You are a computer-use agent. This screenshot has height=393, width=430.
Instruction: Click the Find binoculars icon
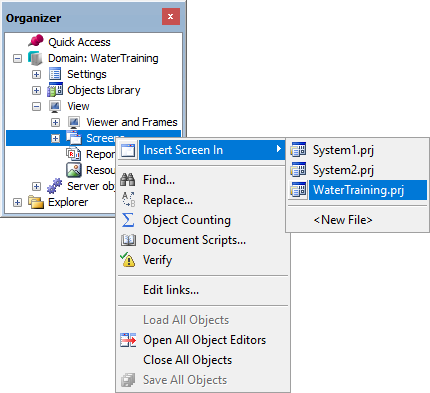tap(128, 180)
